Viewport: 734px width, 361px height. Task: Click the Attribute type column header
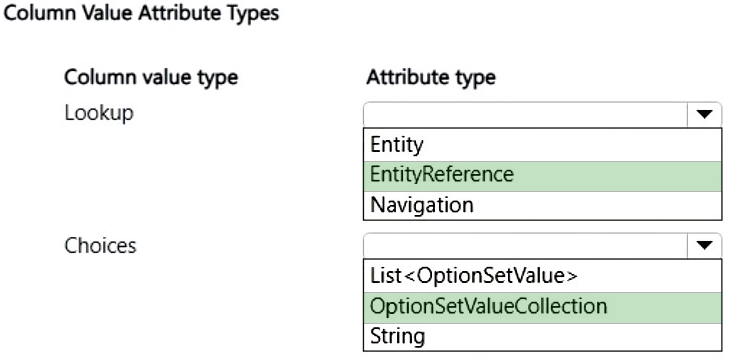[x=431, y=77]
